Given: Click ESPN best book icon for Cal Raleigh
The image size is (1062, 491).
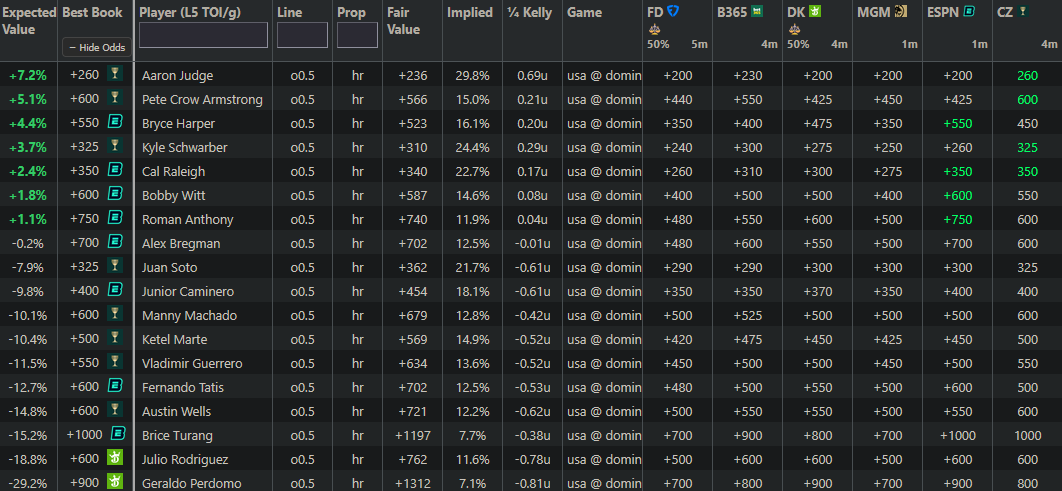Looking at the screenshot, I should 115,170.
